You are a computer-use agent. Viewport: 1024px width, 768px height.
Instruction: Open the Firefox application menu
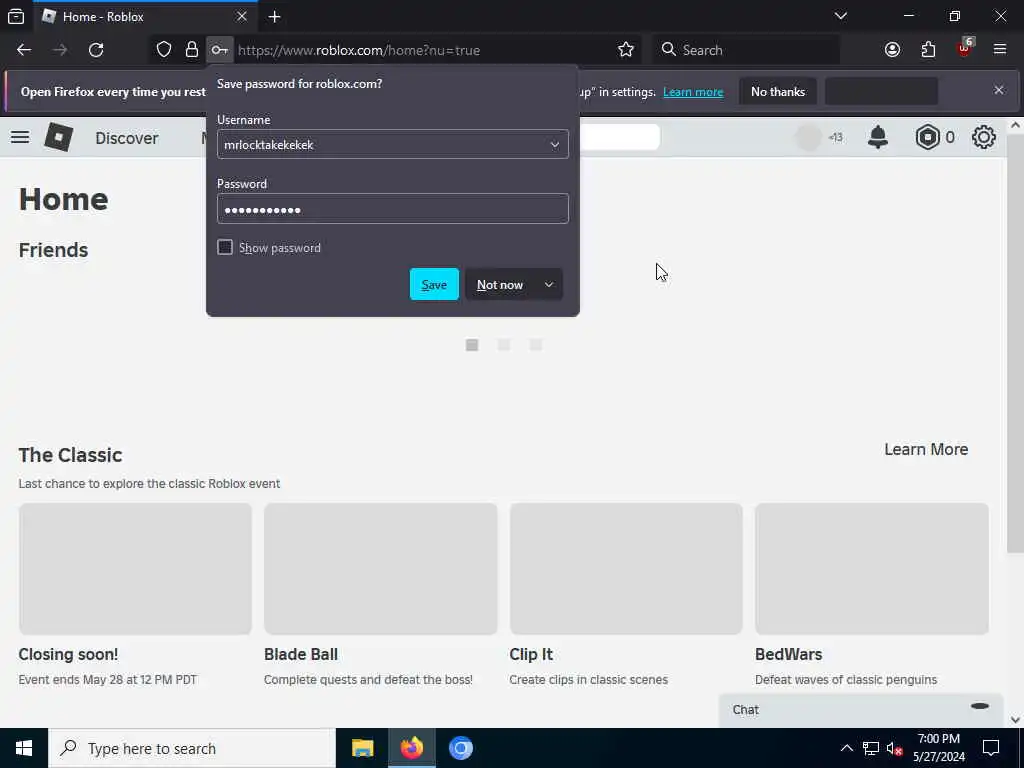click(1000, 50)
